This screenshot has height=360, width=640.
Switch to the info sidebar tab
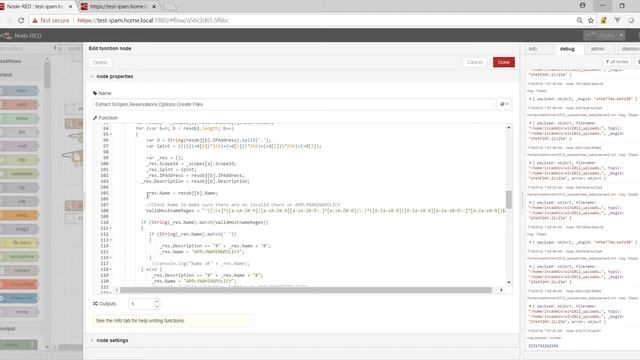click(533, 49)
